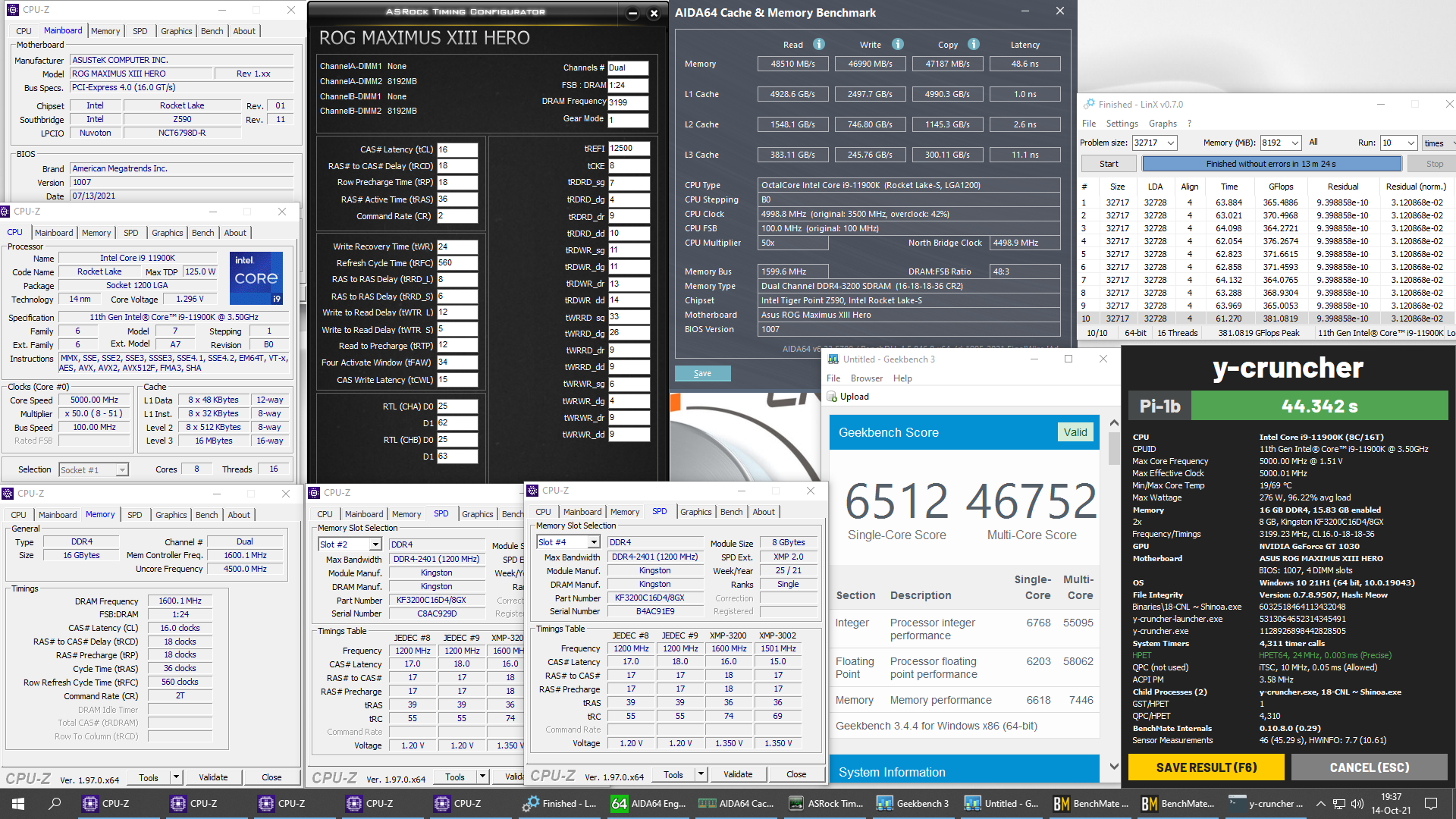Click the info icon next to Write
The height and width of the screenshot is (819, 1456).
coord(898,44)
